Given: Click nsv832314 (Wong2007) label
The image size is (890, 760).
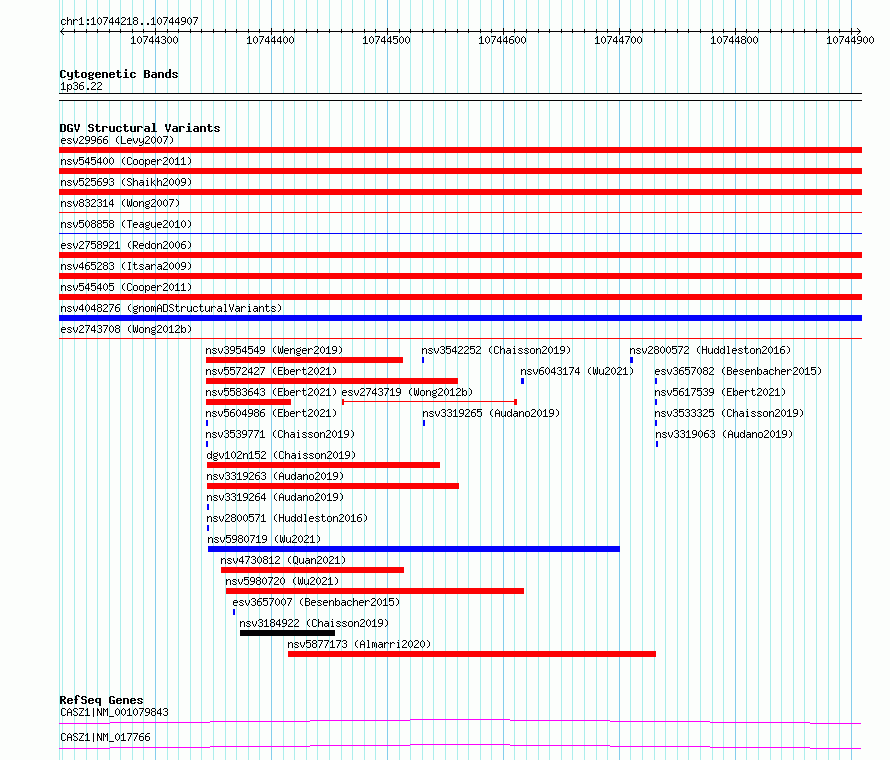Looking at the screenshot, I should pos(120,203).
